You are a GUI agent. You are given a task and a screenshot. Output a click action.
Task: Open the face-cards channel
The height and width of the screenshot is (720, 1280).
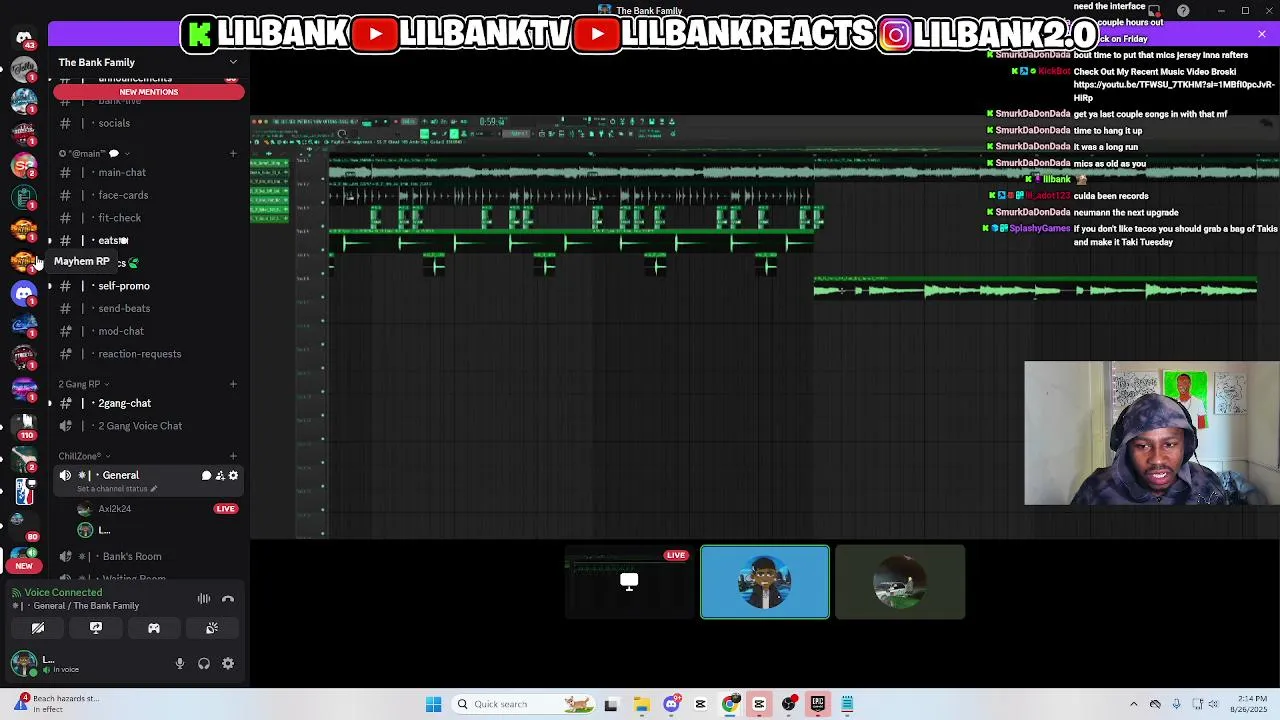148,195
